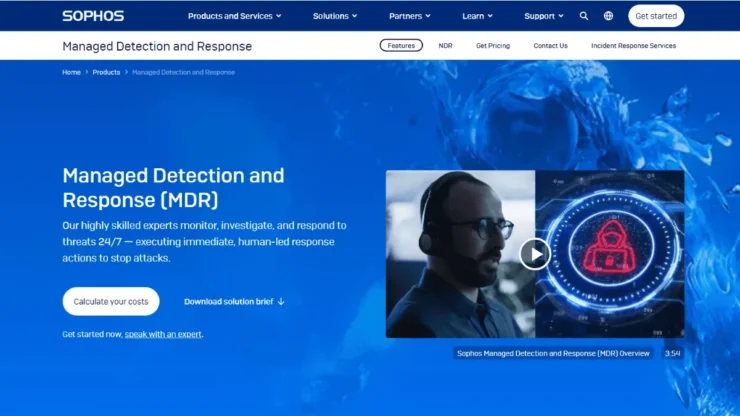Image resolution: width=740 pixels, height=416 pixels.
Task: Click the Get started button
Action: pyautogui.click(x=656, y=16)
